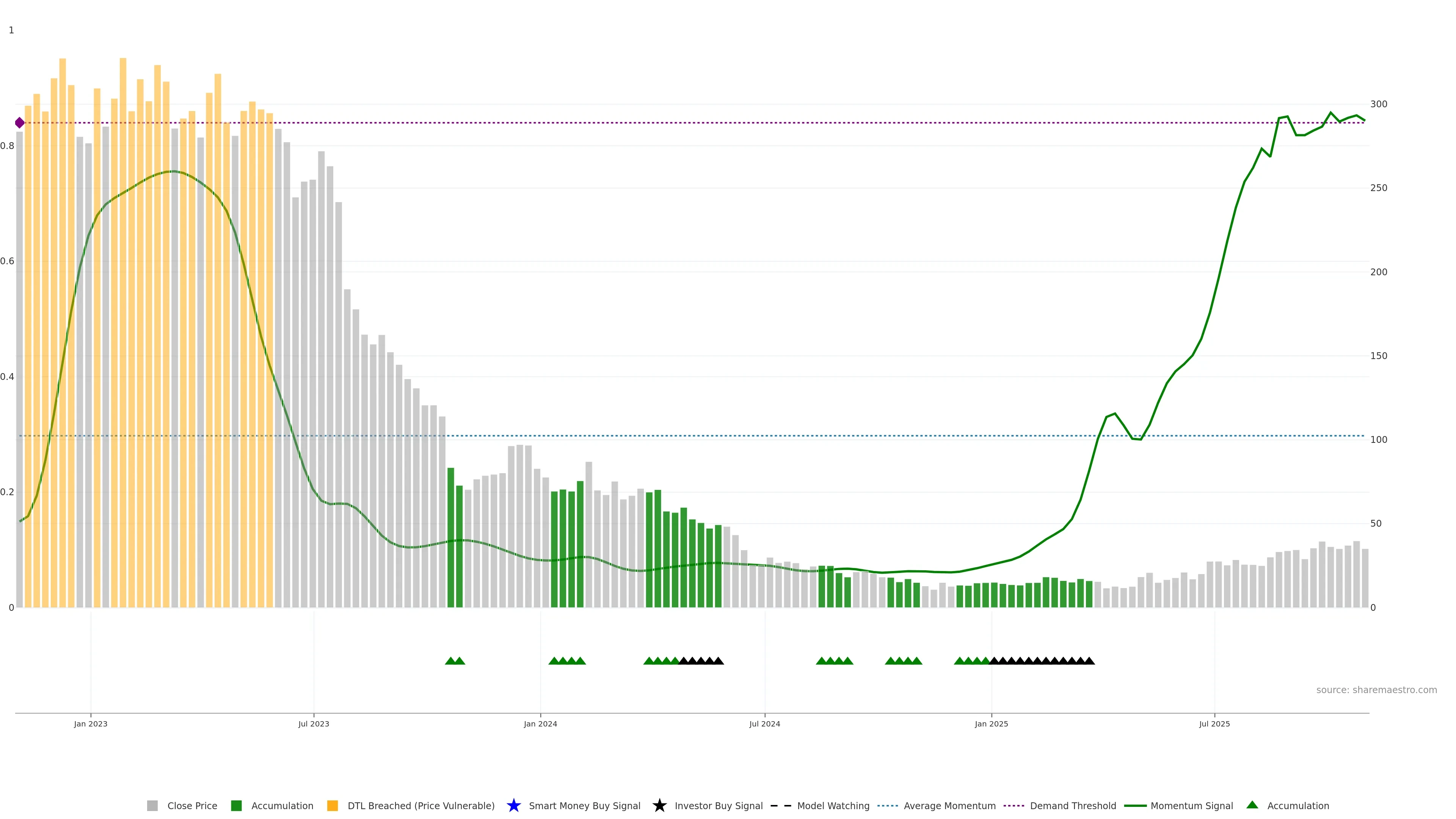Viewport: 1456px width, 819px height.
Task: Click the green Accumulation square legend icon
Action: (x=236, y=805)
